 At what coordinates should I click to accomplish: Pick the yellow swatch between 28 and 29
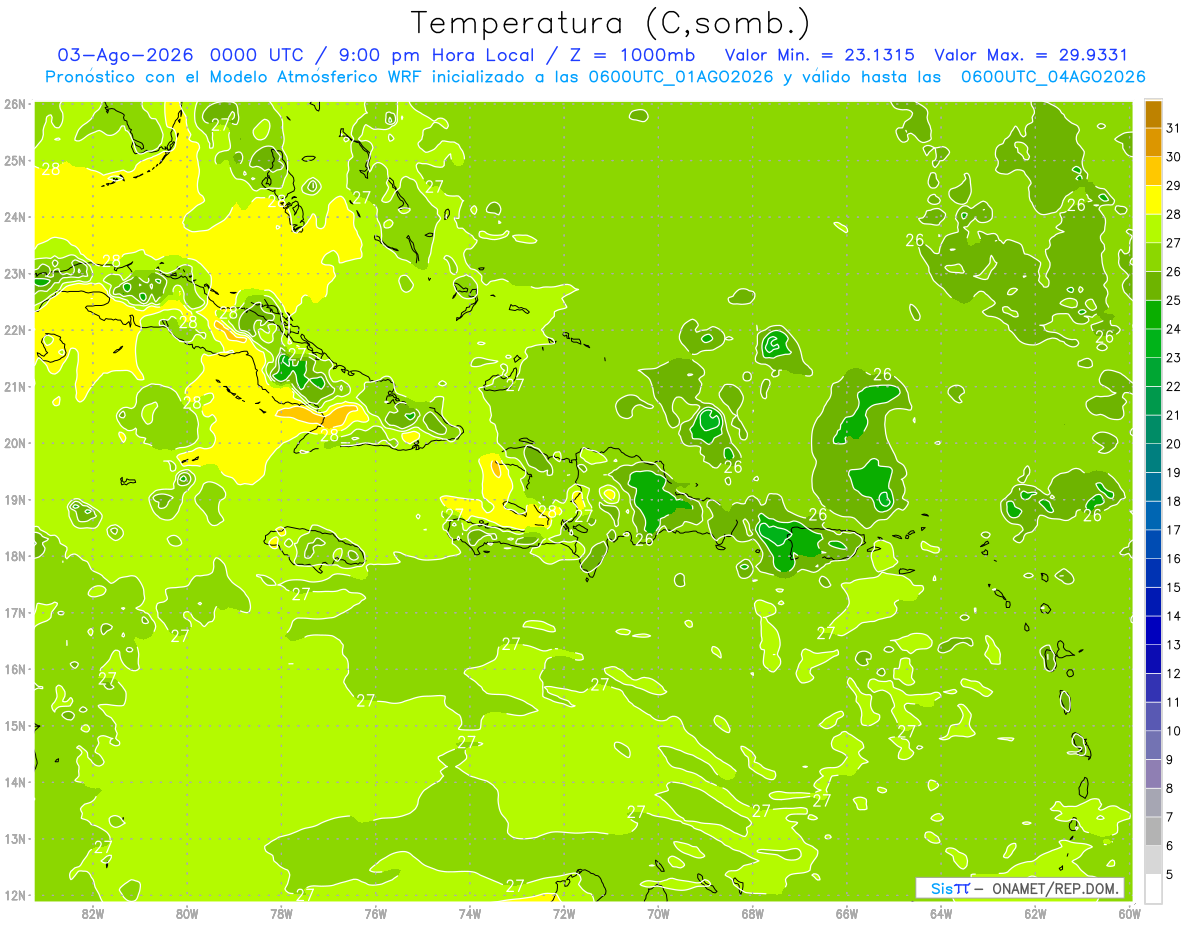tap(1153, 199)
